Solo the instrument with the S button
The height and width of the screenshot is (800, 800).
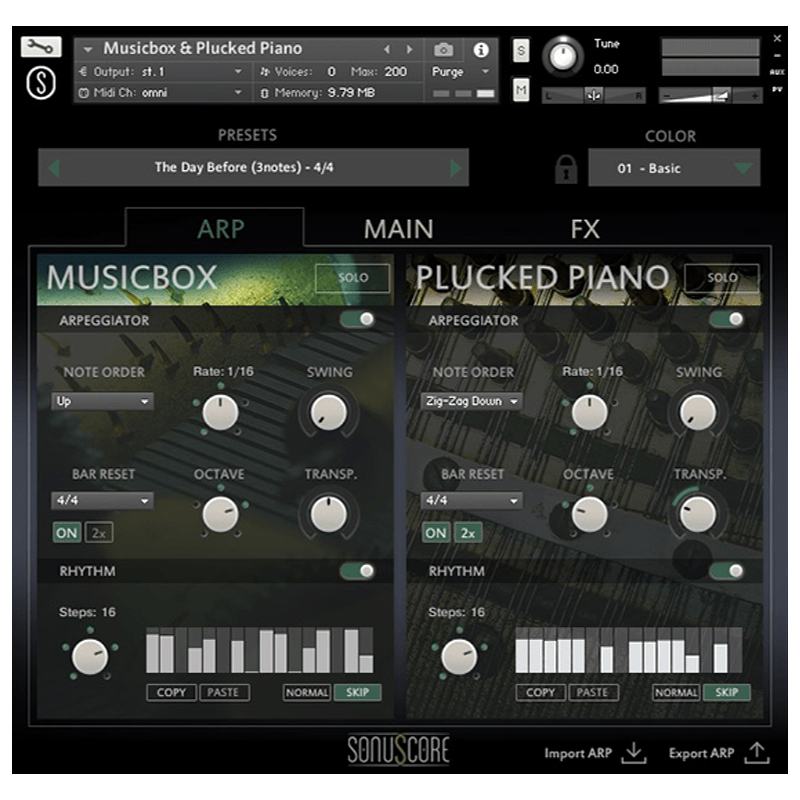coord(520,50)
